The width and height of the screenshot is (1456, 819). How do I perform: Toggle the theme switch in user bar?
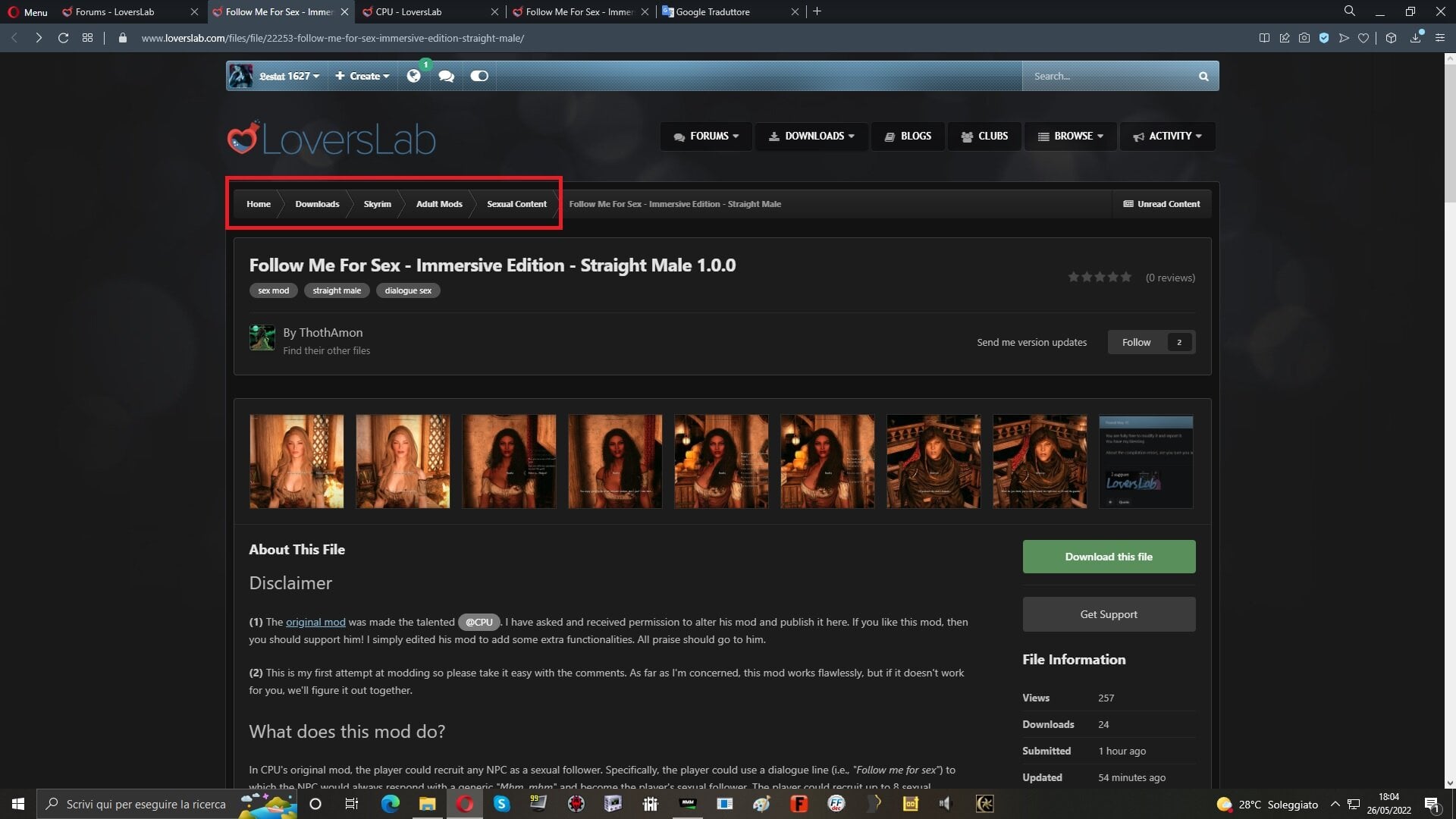click(479, 76)
